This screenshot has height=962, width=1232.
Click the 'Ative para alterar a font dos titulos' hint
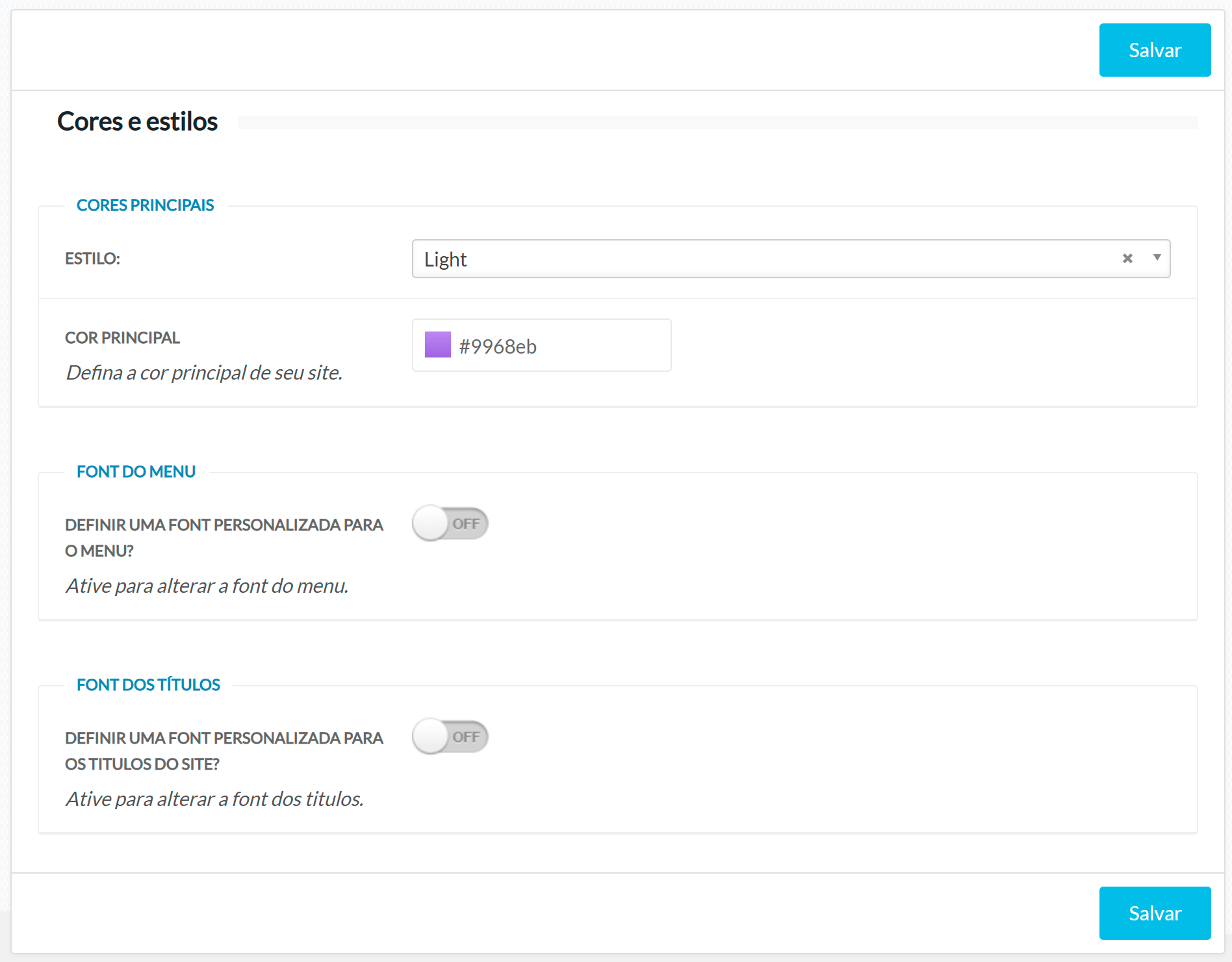click(214, 799)
